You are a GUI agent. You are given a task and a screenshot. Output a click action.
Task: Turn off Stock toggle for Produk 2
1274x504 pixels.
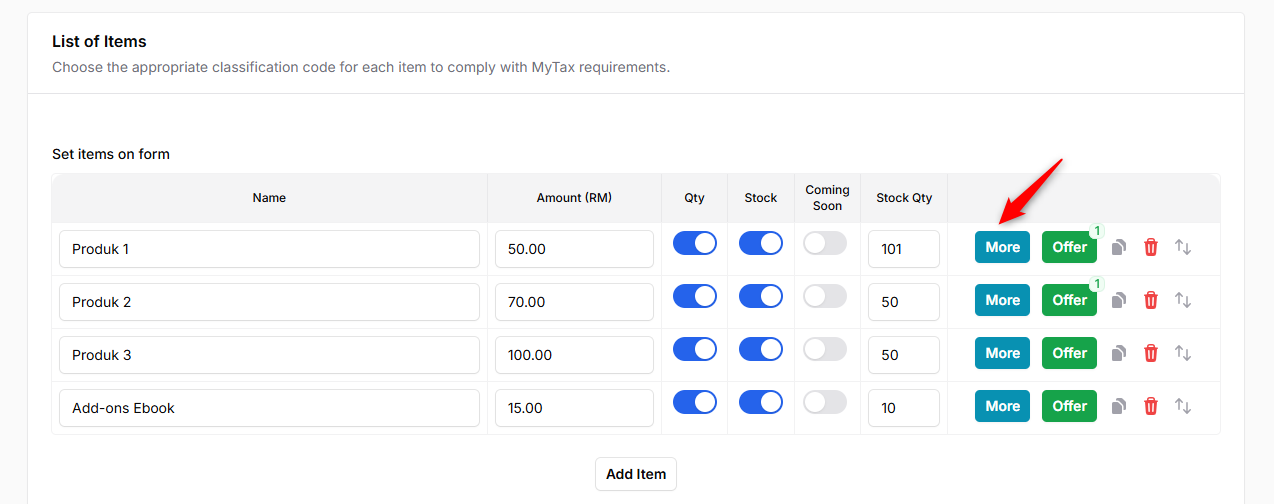pos(760,296)
